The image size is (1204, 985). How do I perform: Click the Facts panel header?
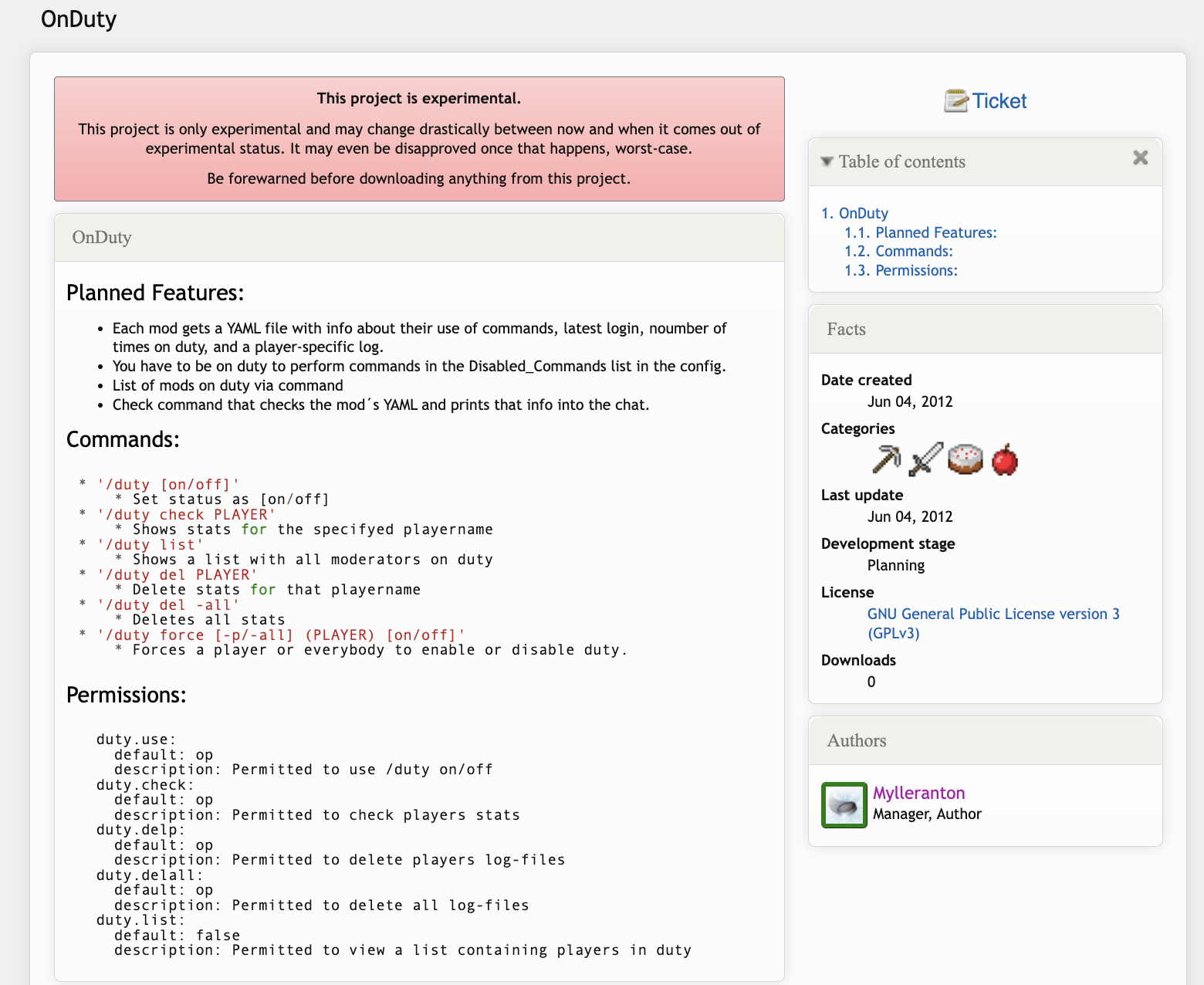[x=986, y=330]
